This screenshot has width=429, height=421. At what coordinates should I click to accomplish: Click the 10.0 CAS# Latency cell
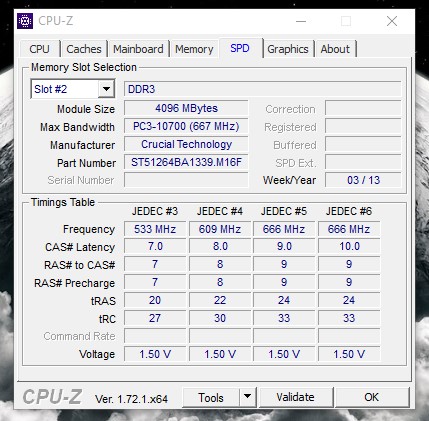349,246
